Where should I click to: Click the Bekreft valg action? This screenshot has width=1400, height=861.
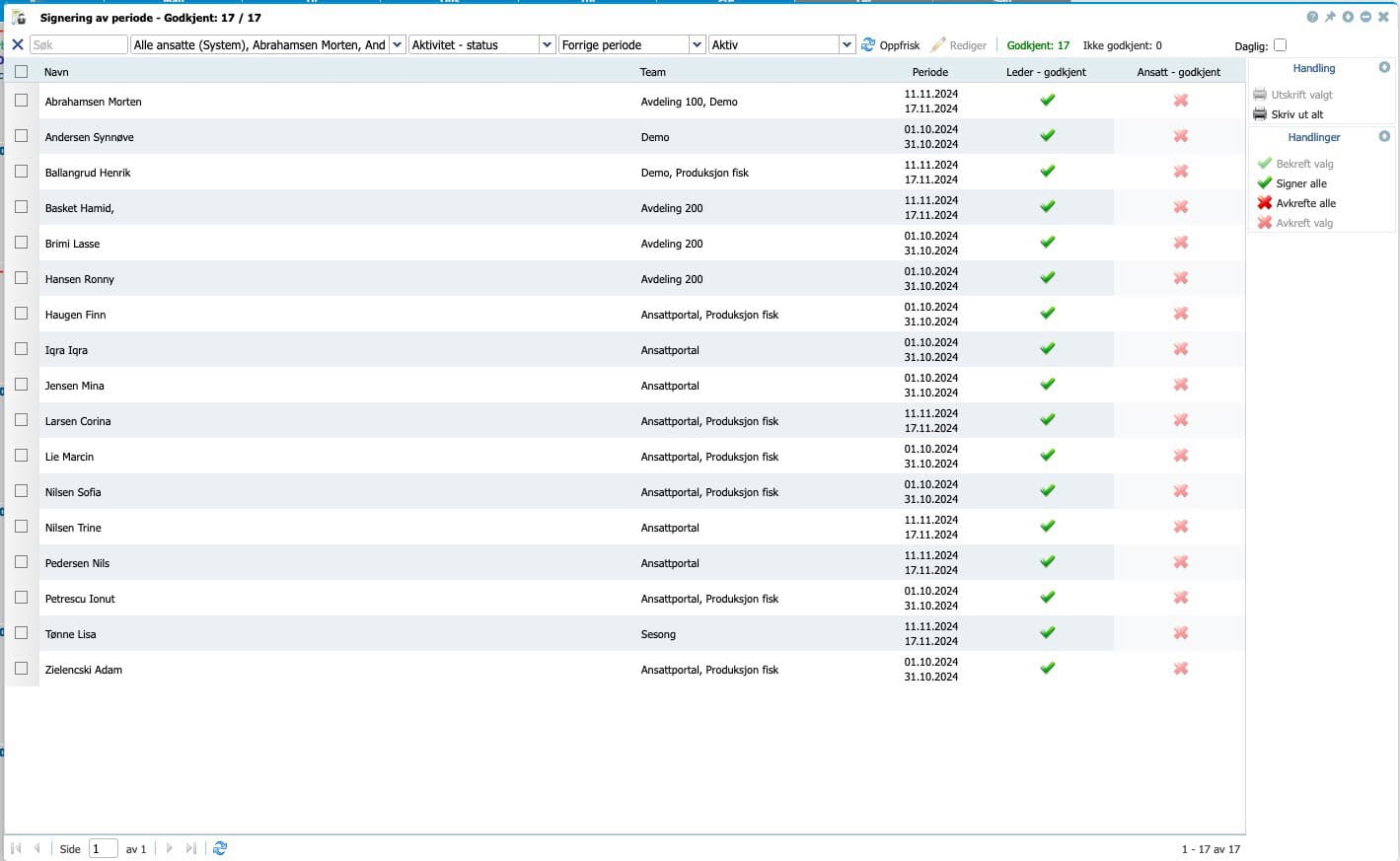click(1304, 164)
